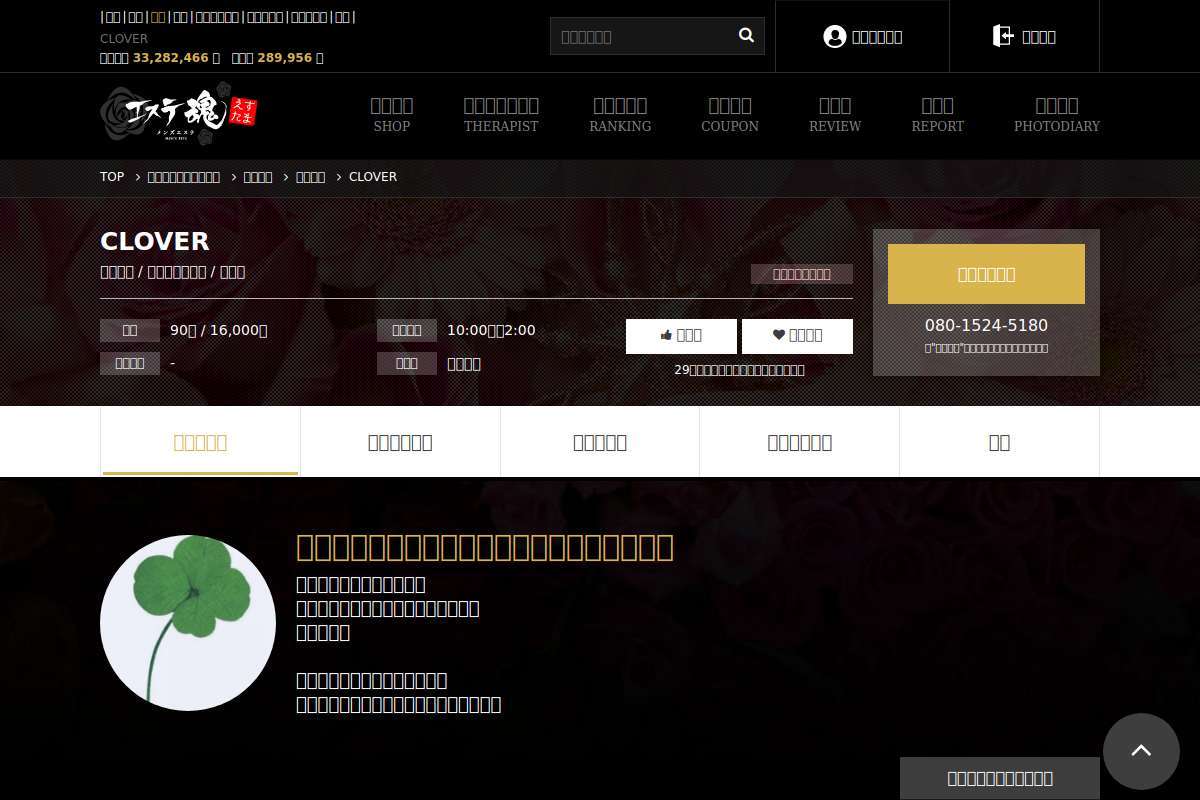Open the site logo home link
Image resolution: width=1200 pixels, height=800 pixels.
179,115
